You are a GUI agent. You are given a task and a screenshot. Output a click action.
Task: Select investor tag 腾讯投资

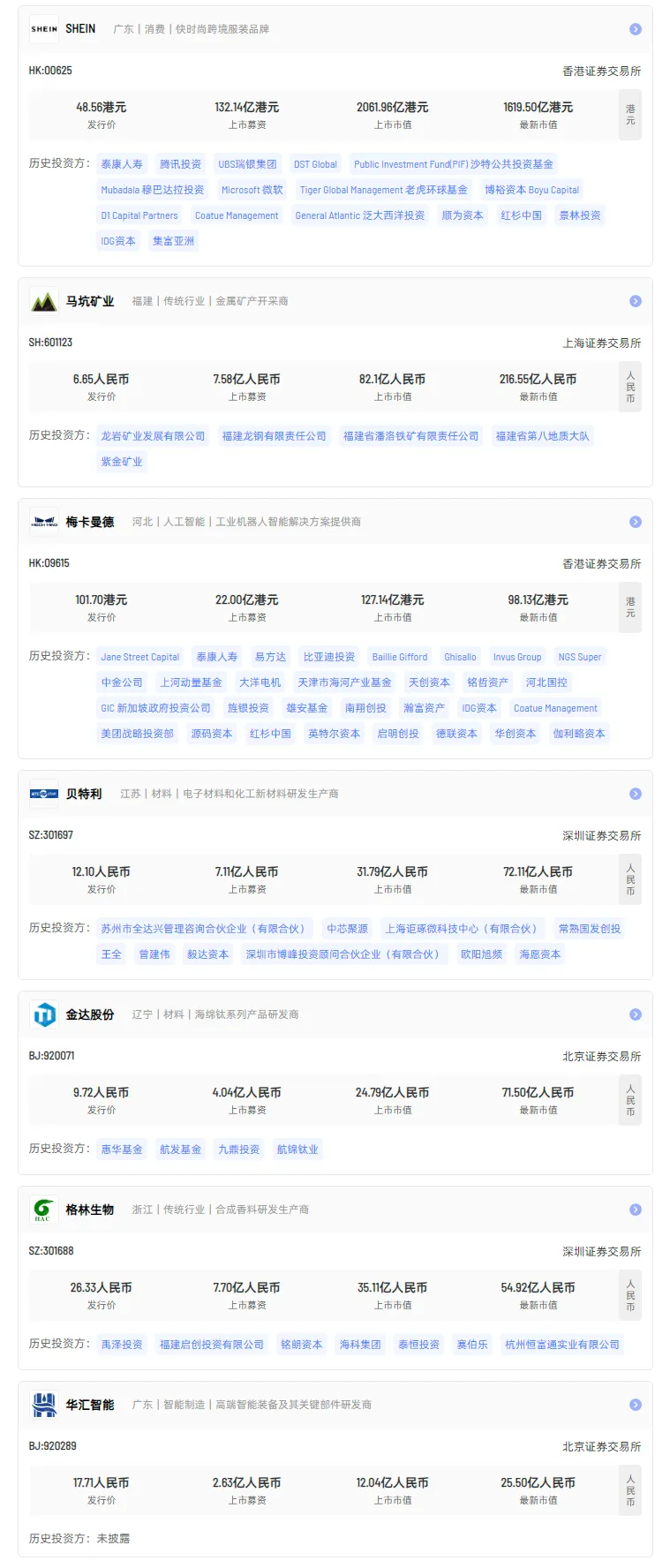point(180,164)
